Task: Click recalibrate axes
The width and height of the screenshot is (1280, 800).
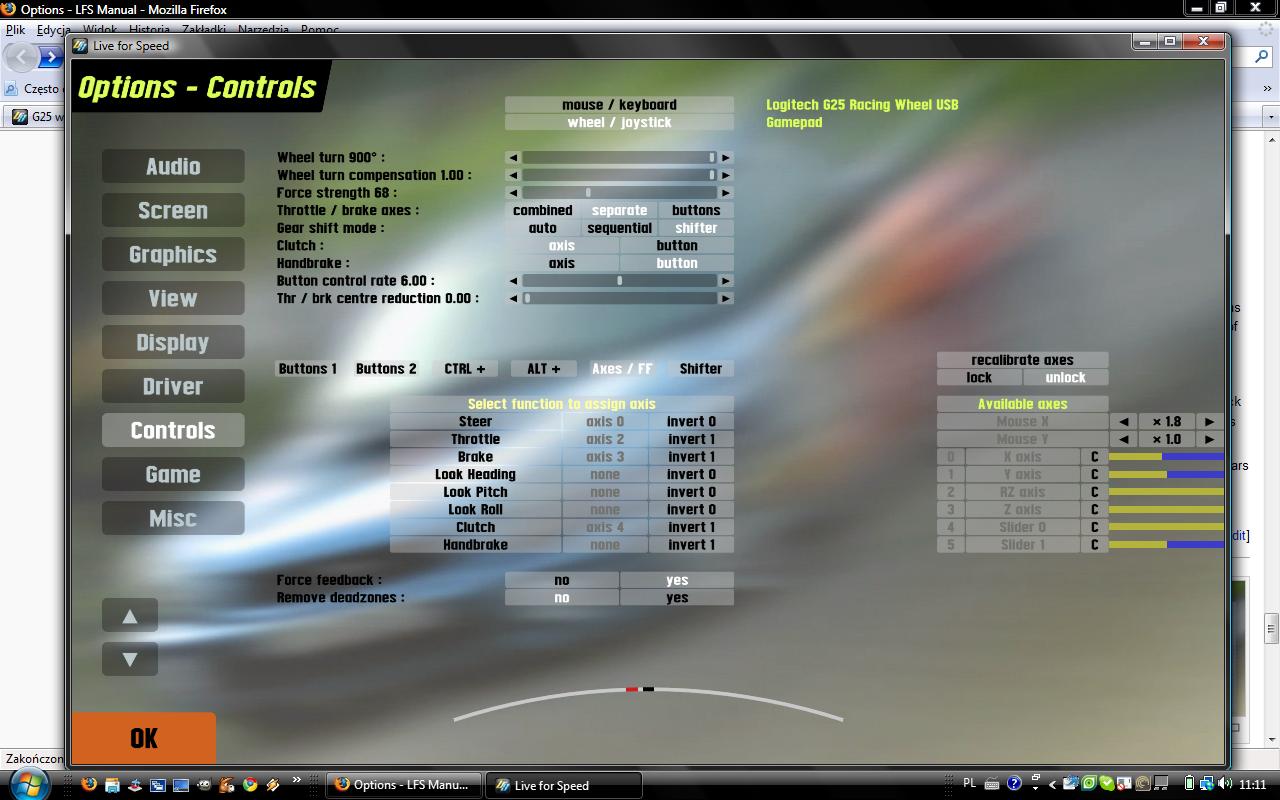Action: (x=1022, y=360)
